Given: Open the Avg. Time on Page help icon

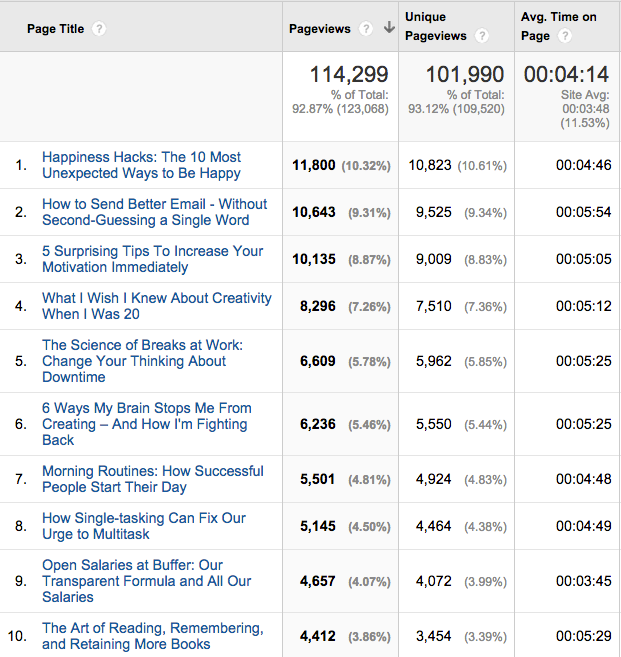Looking at the screenshot, I should point(565,36).
